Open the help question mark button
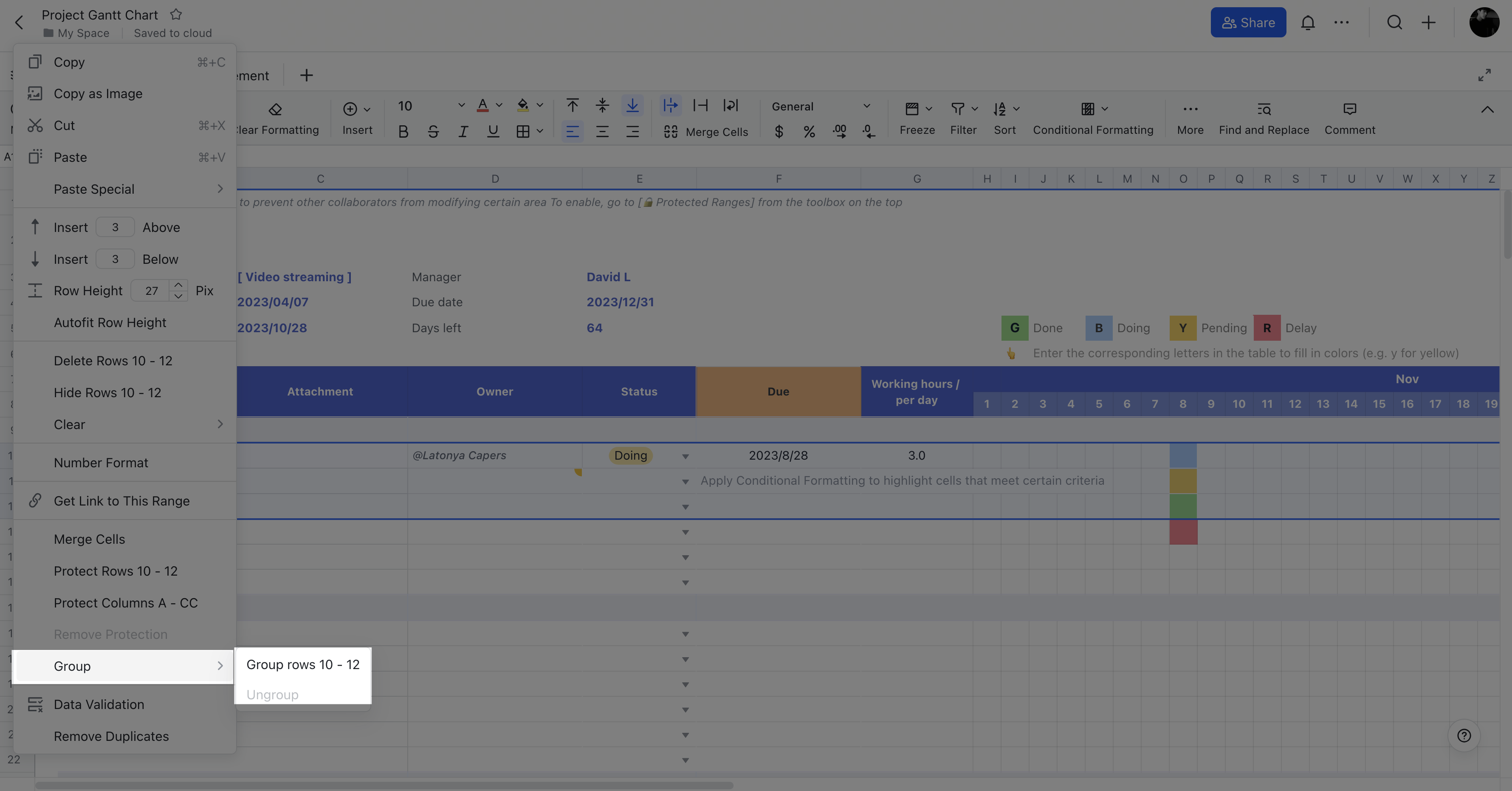Screen dimensions: 1512x791 [1464, 735]
